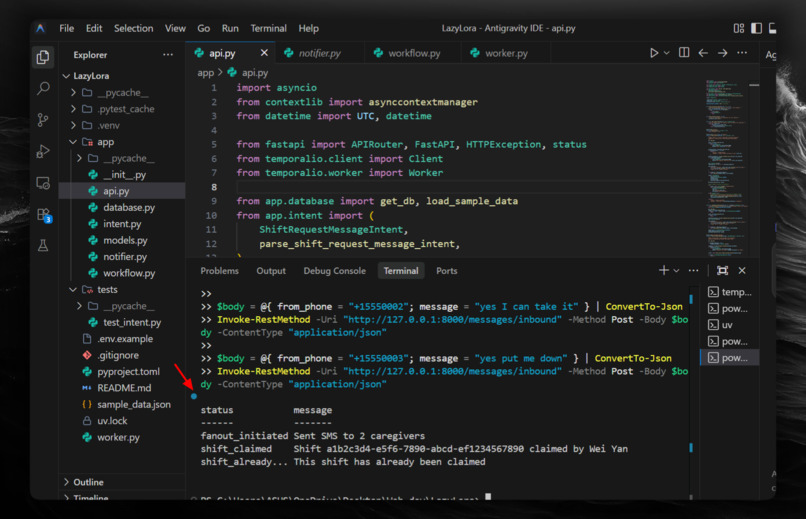
Task: Open Extensions view with badge
Action: 44,215
